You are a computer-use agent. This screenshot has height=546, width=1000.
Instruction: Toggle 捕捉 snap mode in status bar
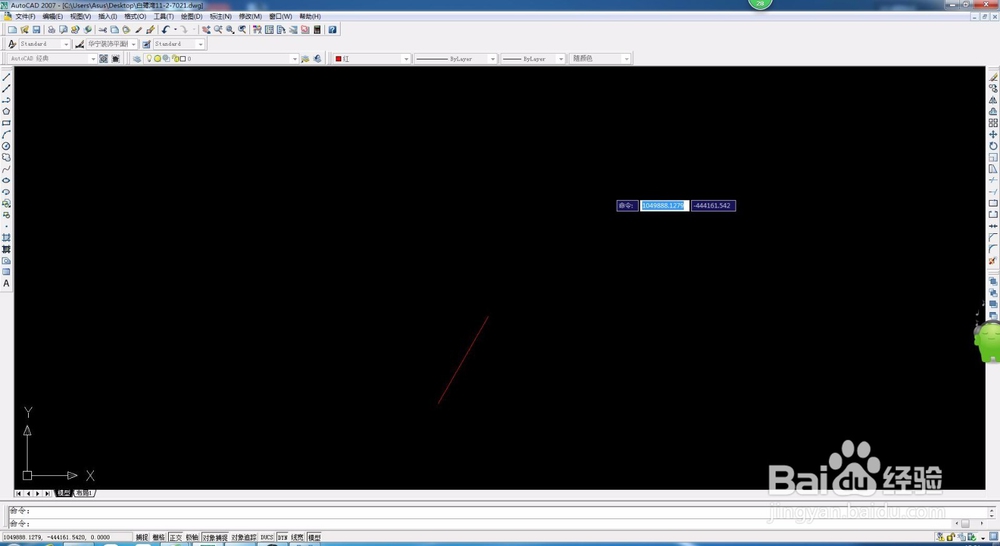click(142, 538)
